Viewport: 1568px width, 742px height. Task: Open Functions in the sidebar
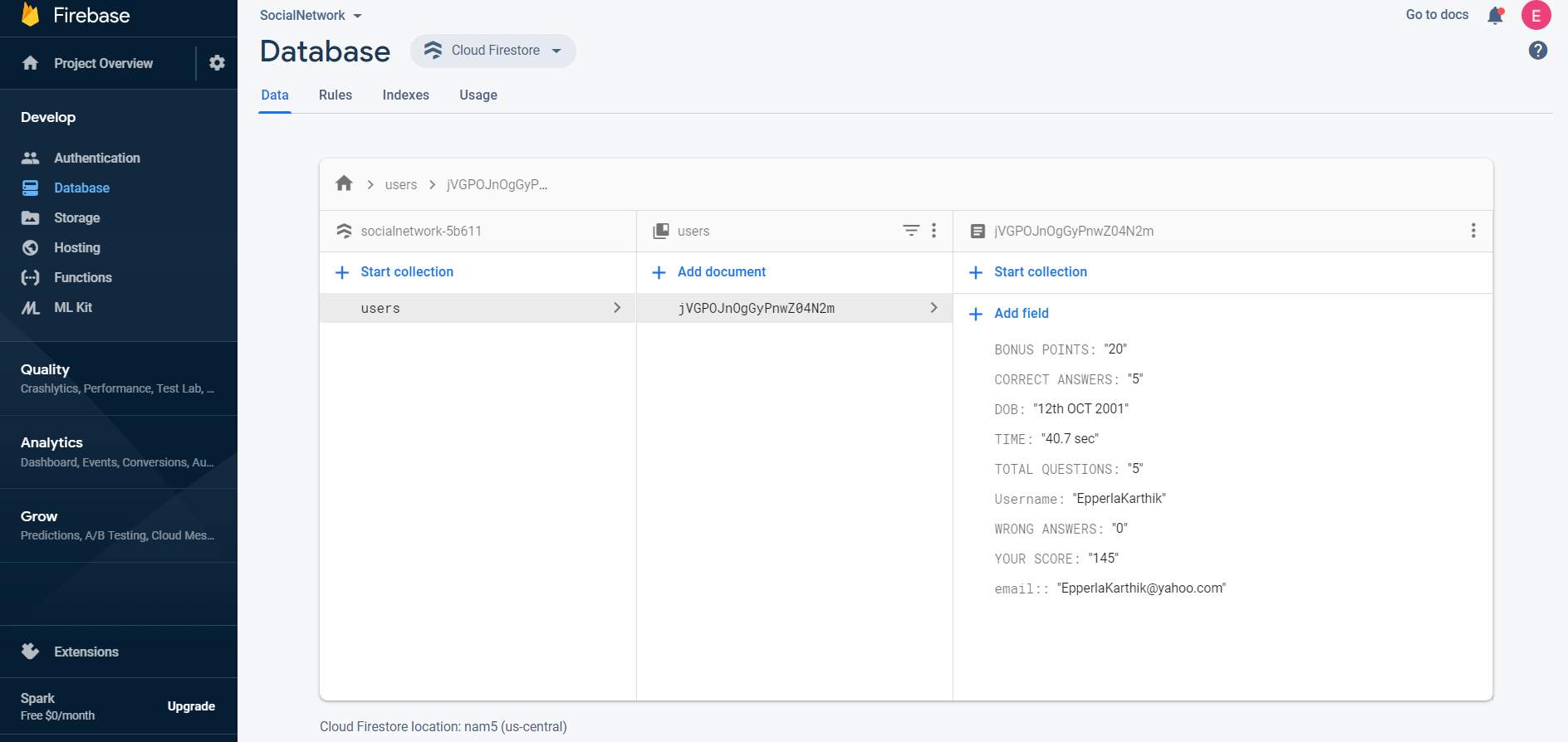point(83,277)
